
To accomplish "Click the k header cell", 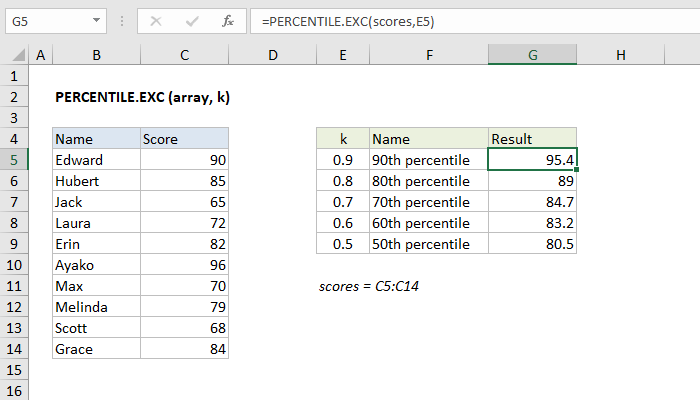I will pyautogui.click(x=343, y=139).
